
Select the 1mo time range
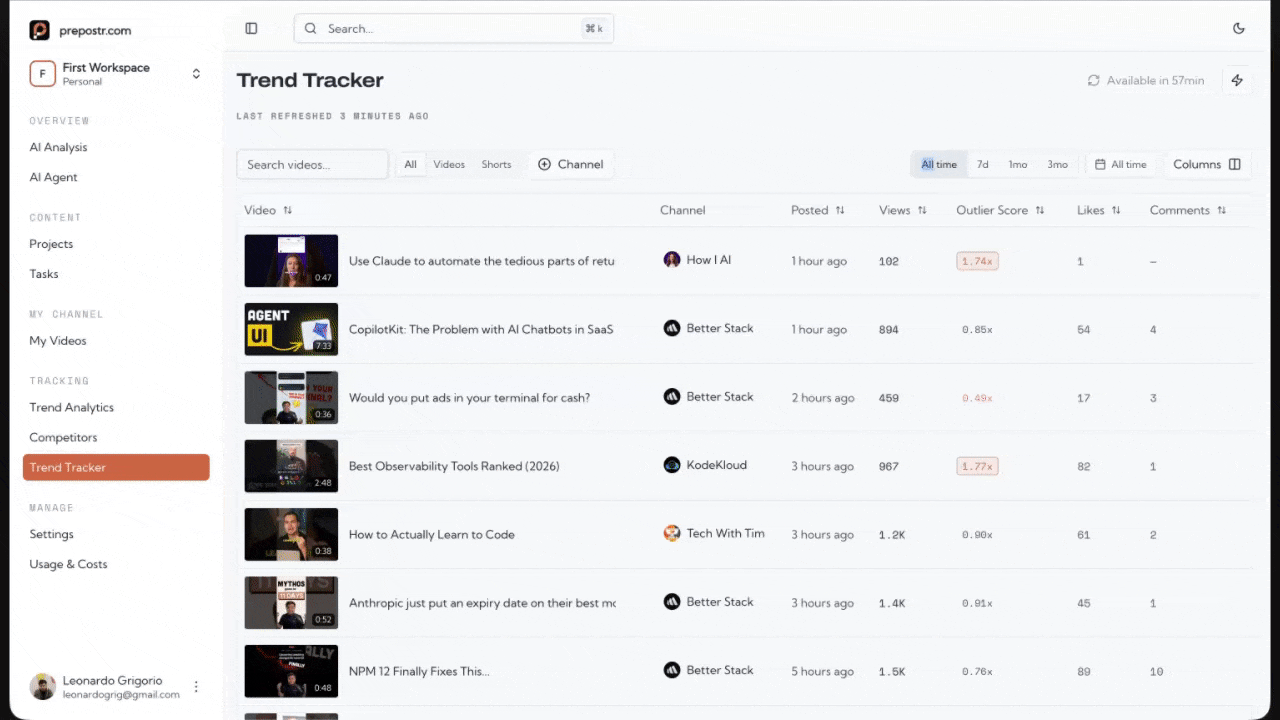[x=1018, y=164]
